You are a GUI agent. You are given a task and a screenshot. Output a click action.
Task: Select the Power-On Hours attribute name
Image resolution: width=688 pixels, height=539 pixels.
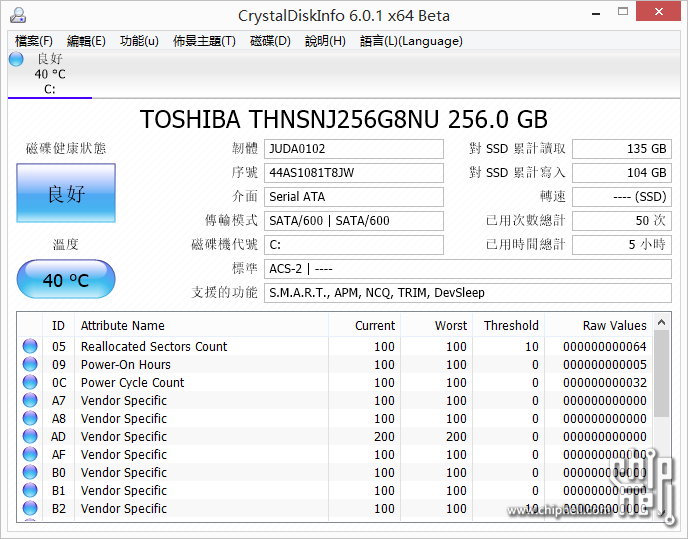125,364
